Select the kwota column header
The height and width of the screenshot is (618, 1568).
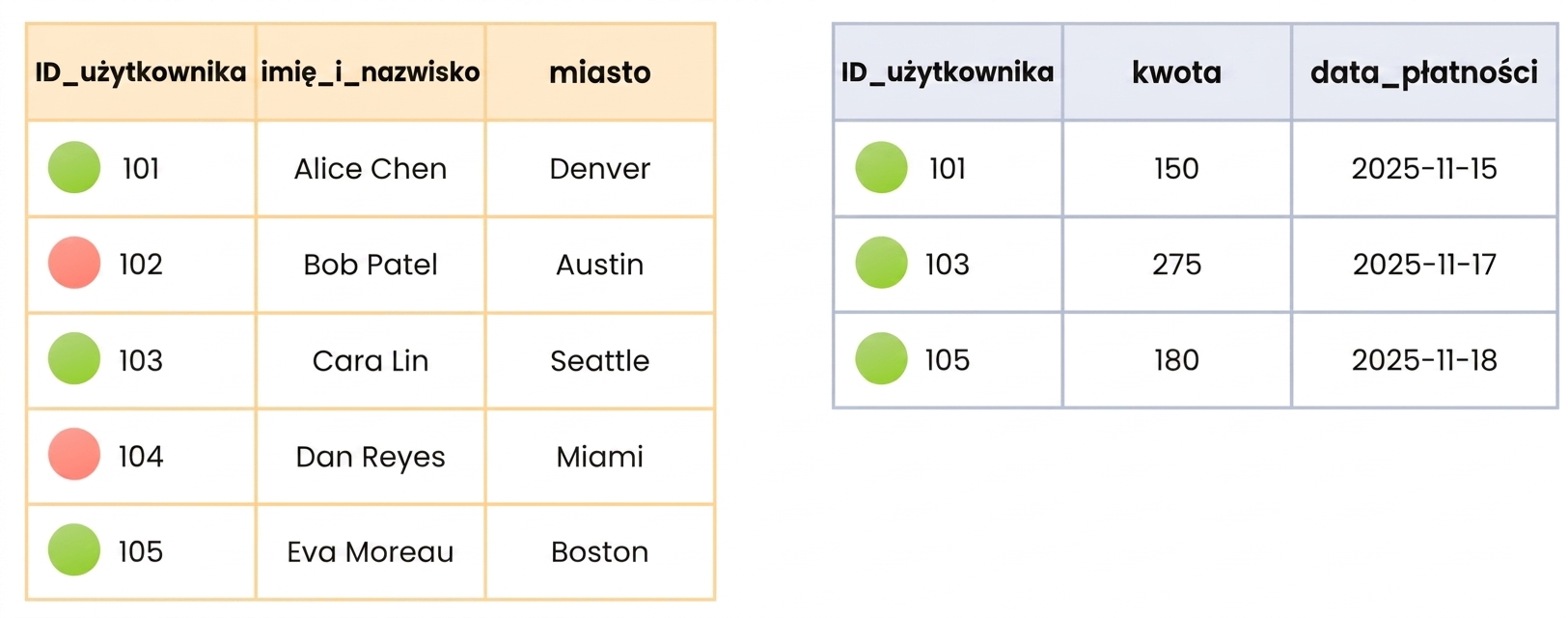[x=1176, y=72]
